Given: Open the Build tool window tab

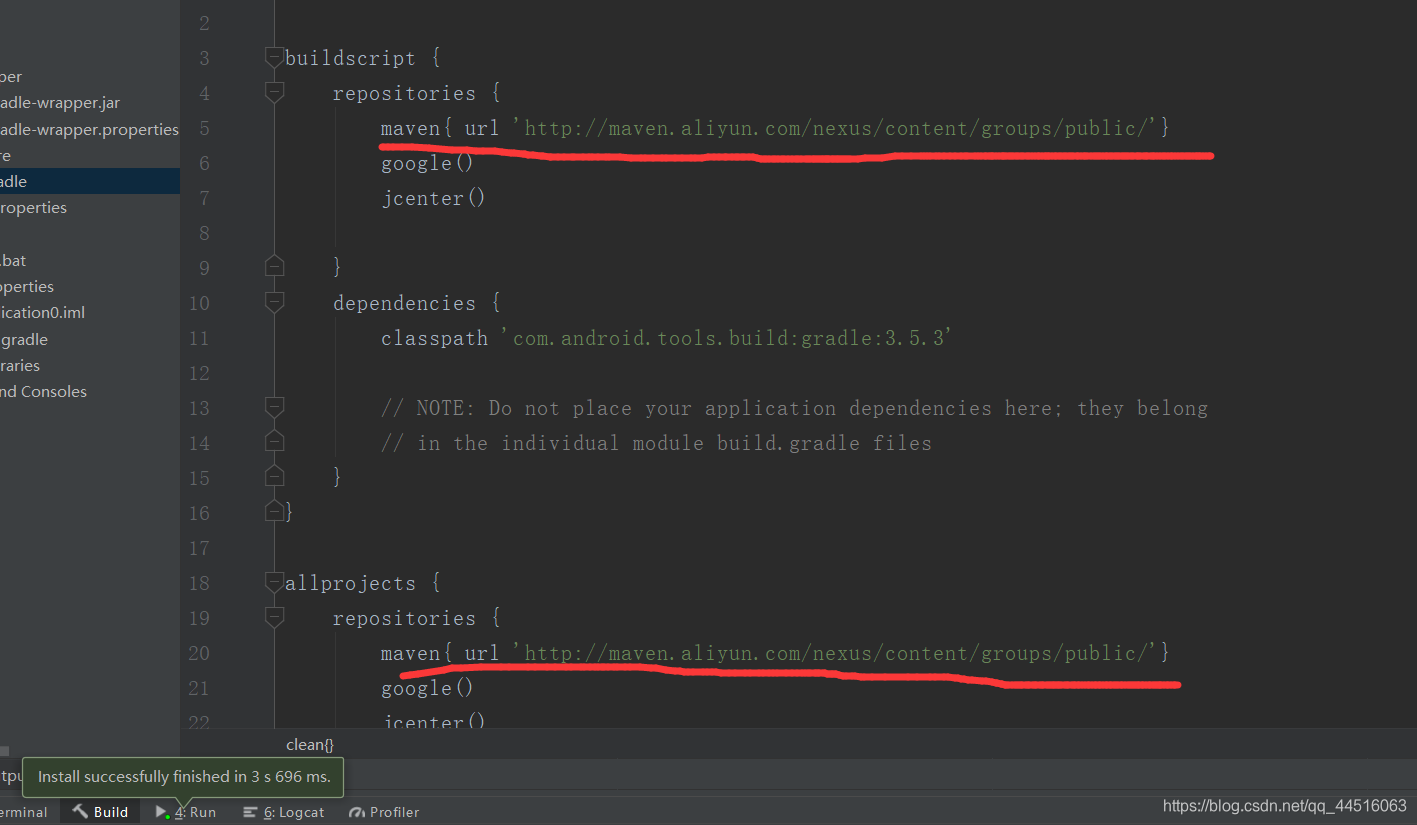Looking at the screenshot, I should click(100, 812).
